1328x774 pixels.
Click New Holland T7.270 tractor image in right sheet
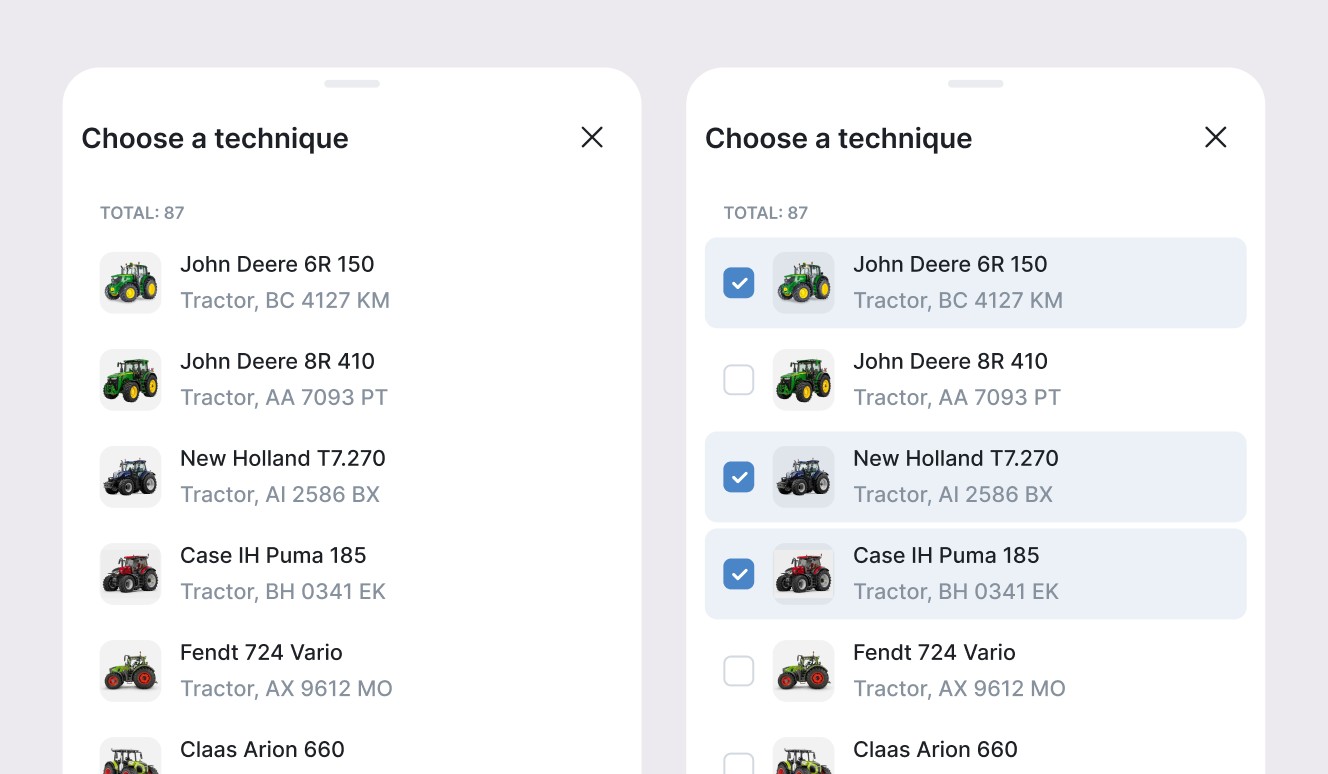coord(804,477)
